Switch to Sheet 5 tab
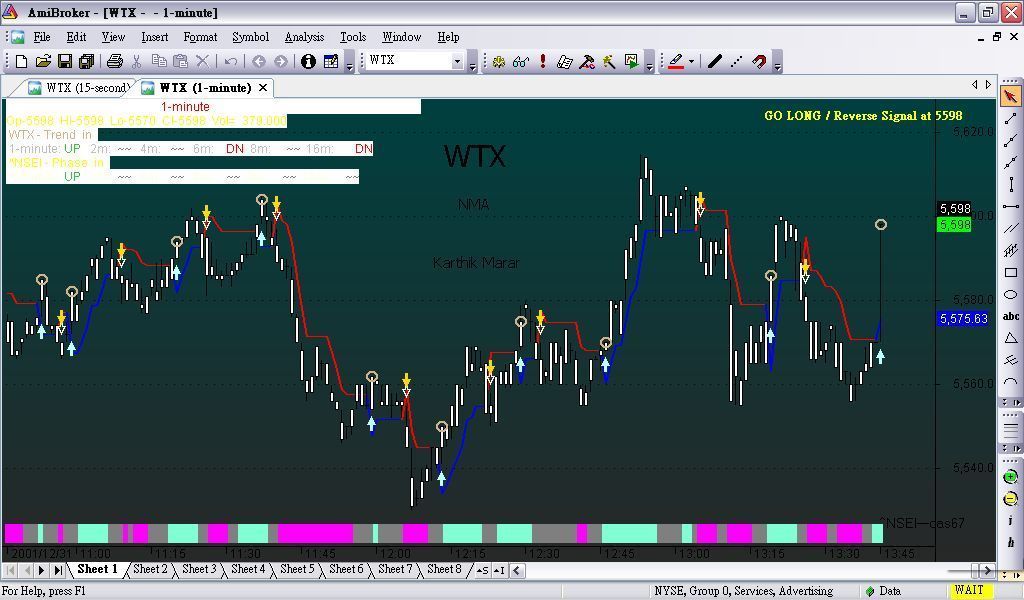The image size is (1024, 600). pos(297,569)
